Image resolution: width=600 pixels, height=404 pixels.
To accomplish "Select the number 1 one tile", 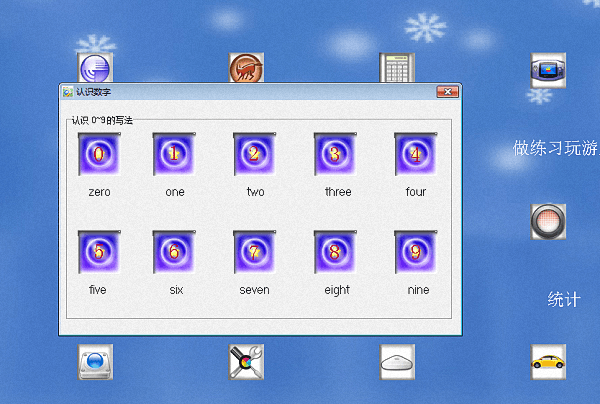I will pyautogui.click(x=174, y=155).
